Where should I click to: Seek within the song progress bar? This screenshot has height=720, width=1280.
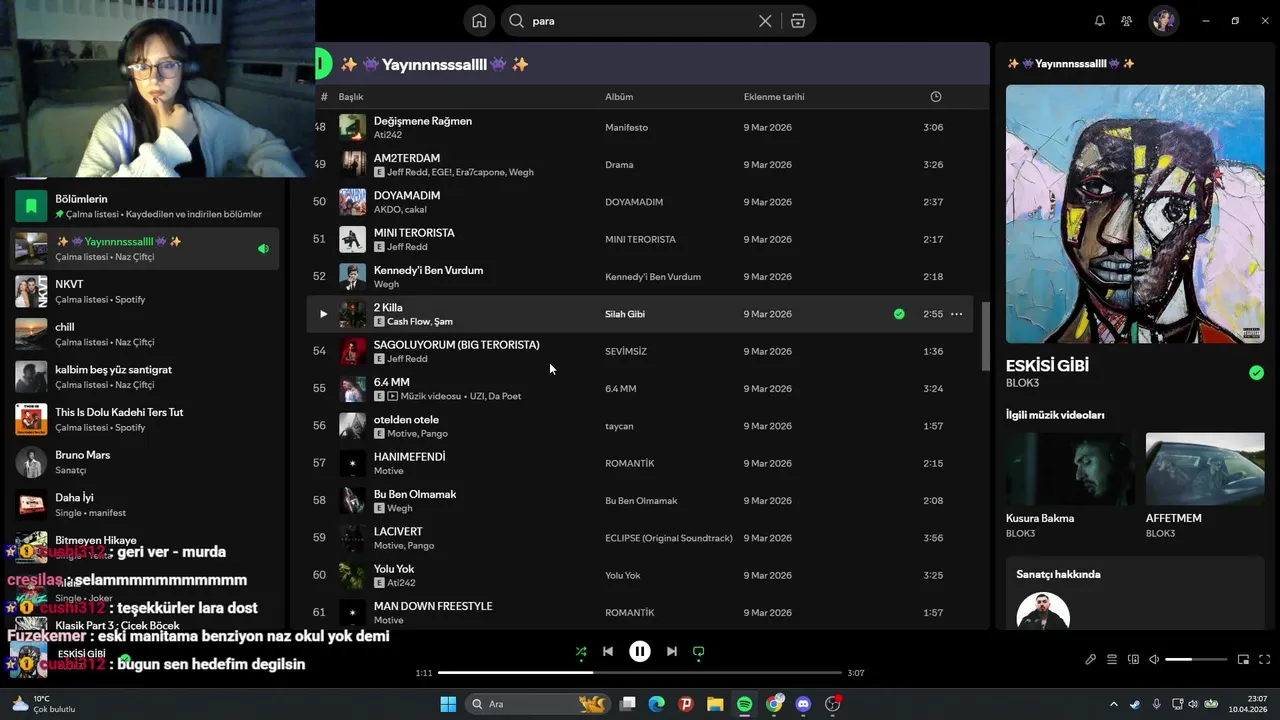coord(640,673)
